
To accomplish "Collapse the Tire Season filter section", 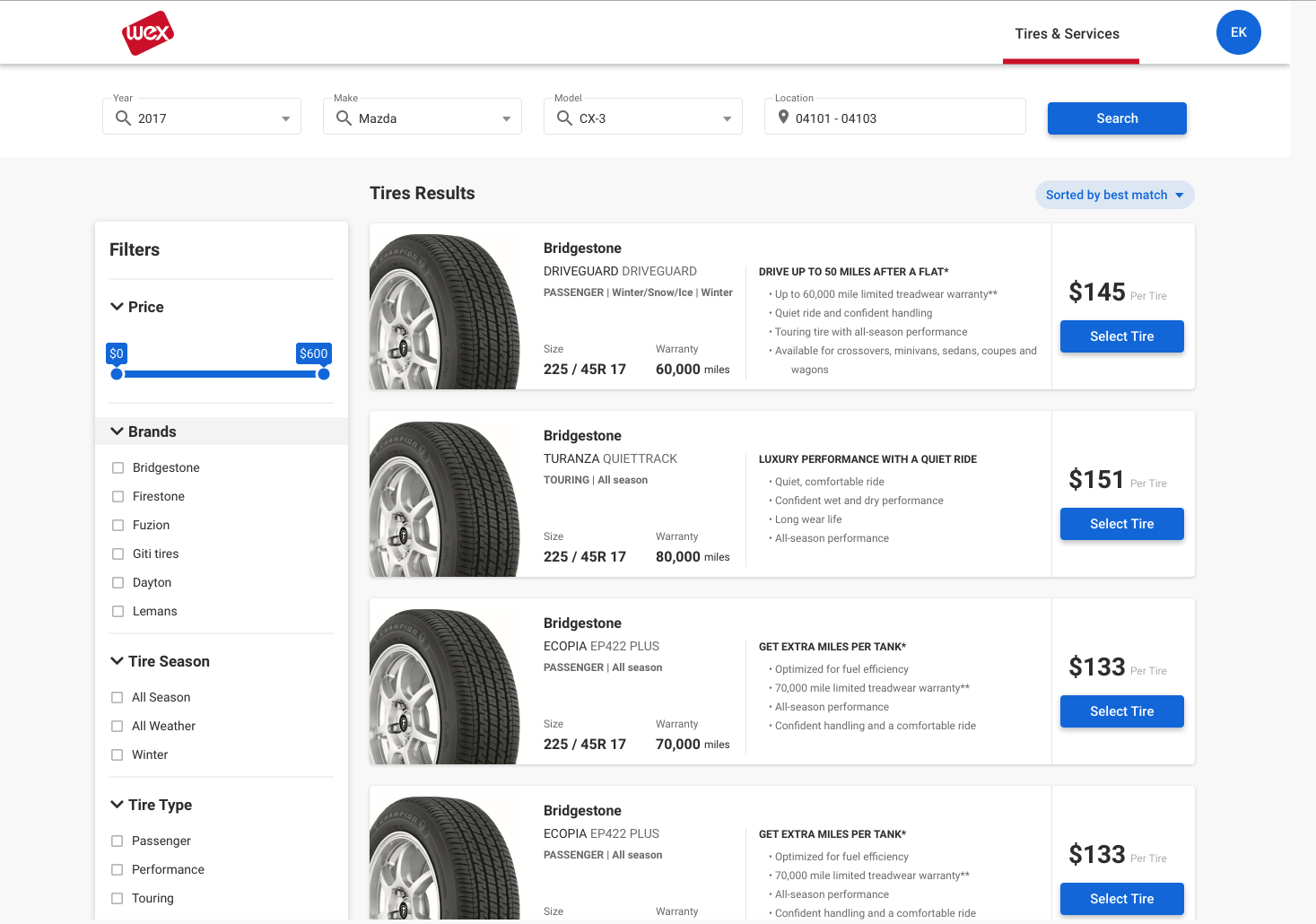I will pos(117,661).
